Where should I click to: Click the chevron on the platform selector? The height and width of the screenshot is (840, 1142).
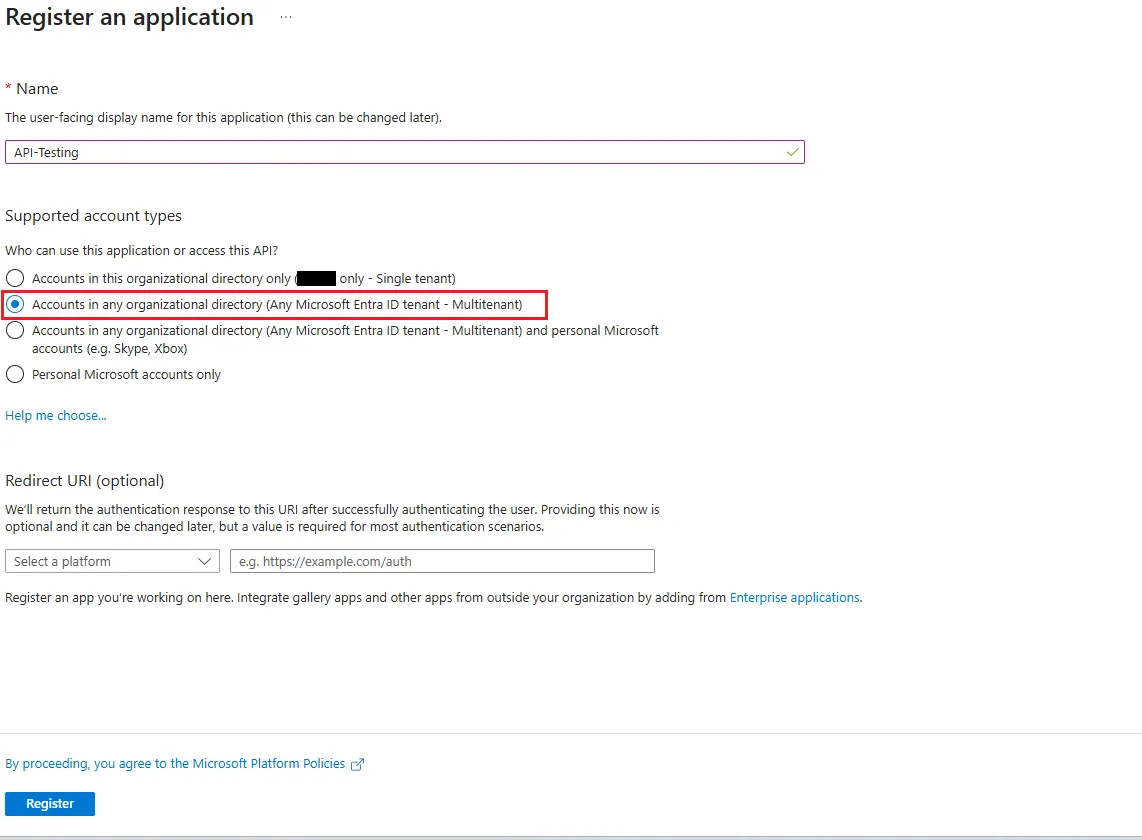click(205, 561)
